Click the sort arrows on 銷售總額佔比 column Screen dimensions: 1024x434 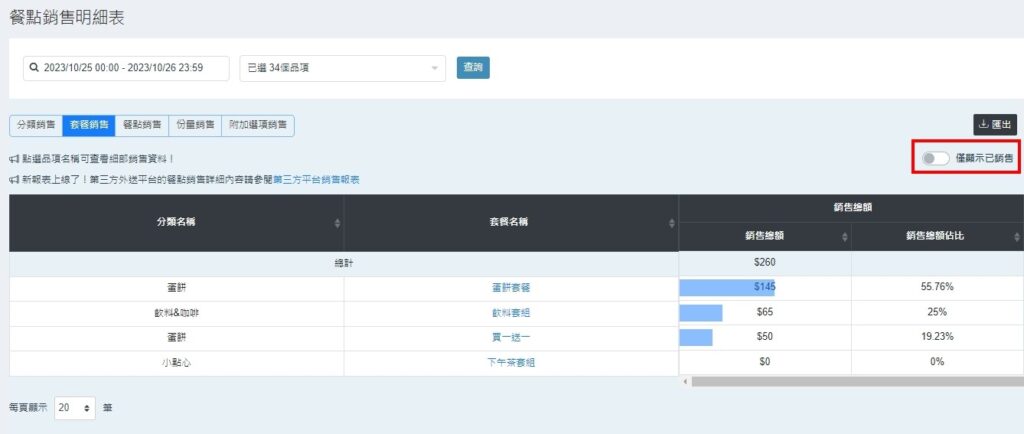click(x=1016, y=237)
